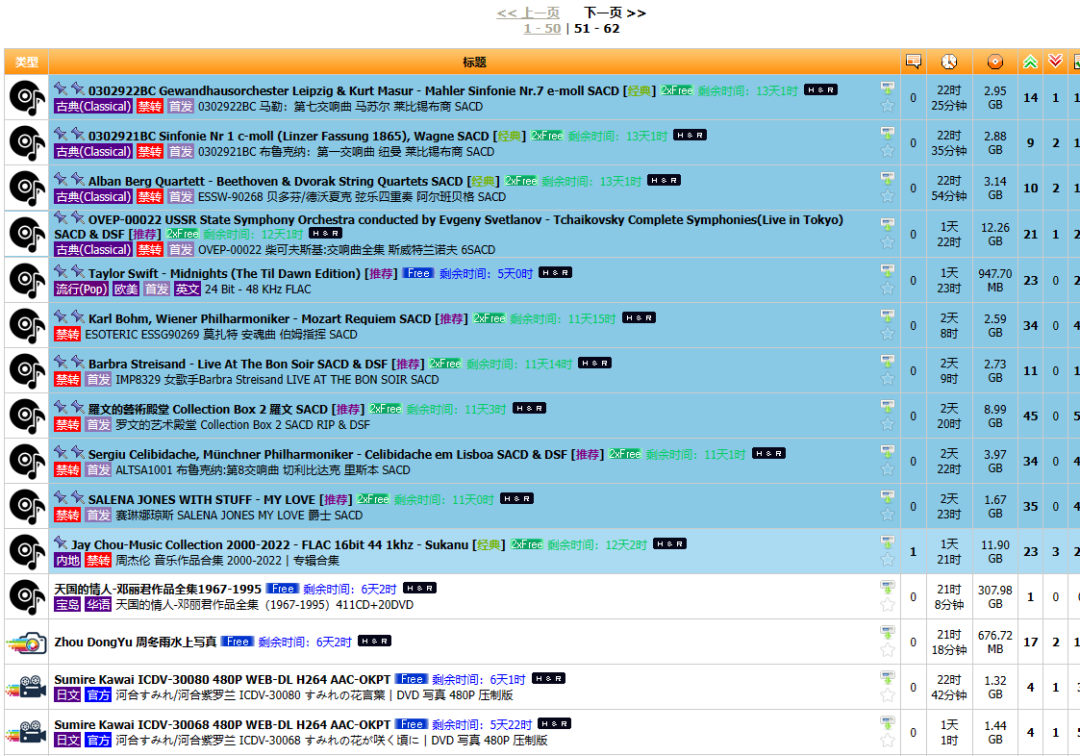Download the Zhou DongYu 周冬雨 torrent

[x=887, y=633]
